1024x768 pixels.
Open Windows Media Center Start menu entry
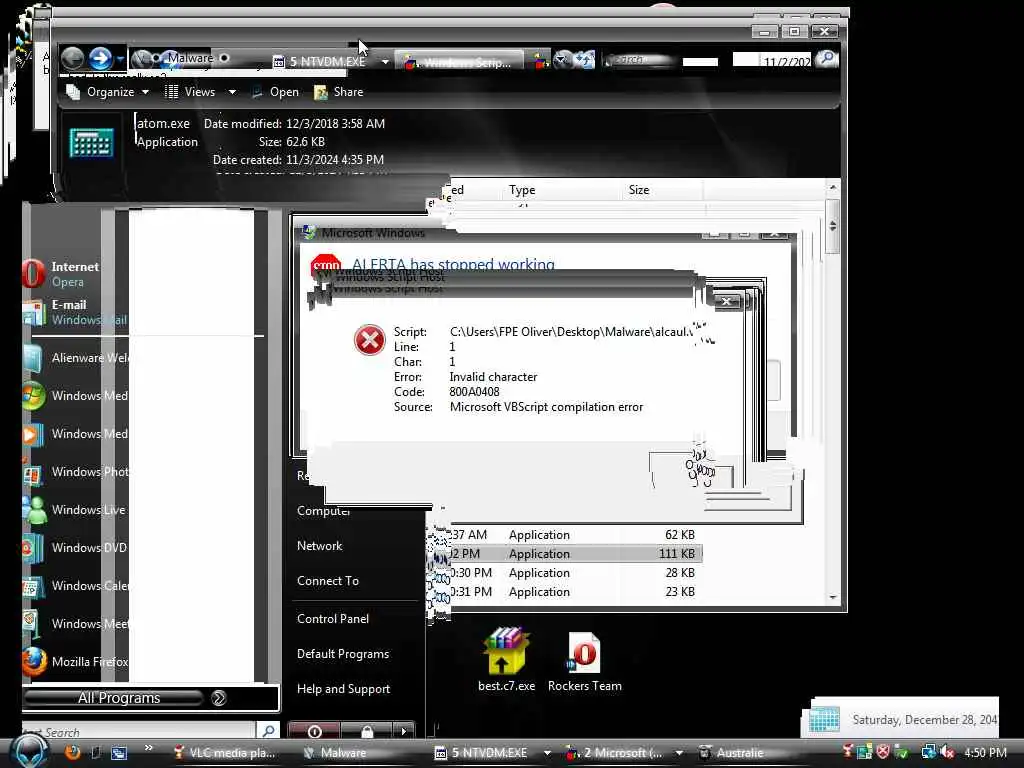(76, 396)
